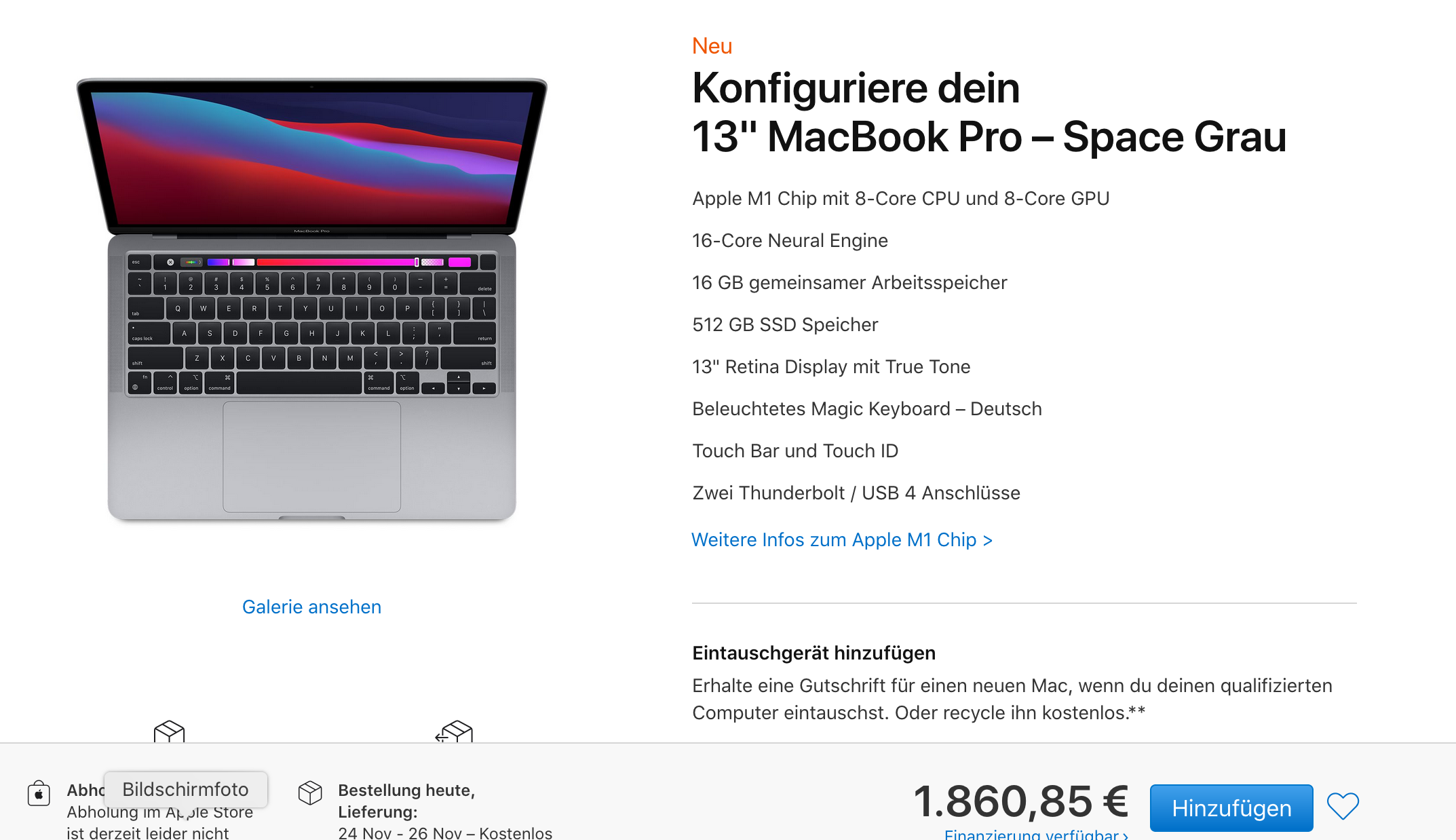Viewport: 1456px width, 840px height.
Task: Click the orange Neu label
Action: 712,45
